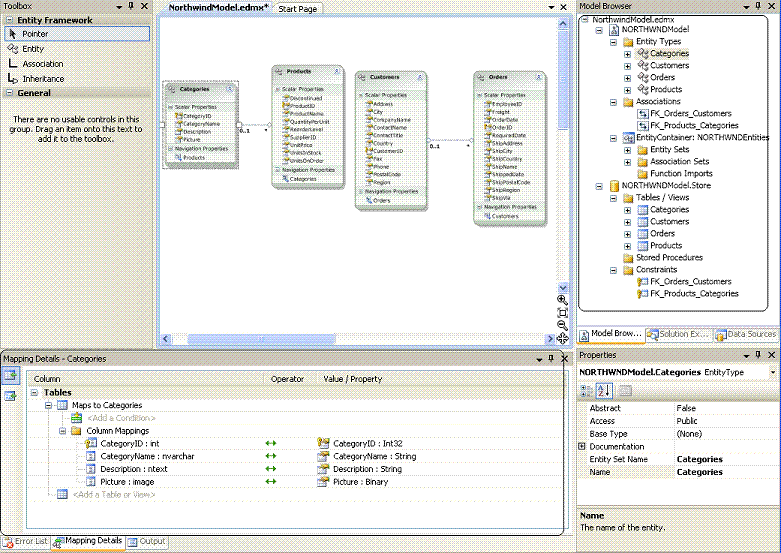
Task: Click Map Entity to Functions icon
Action: coord(10,396)
